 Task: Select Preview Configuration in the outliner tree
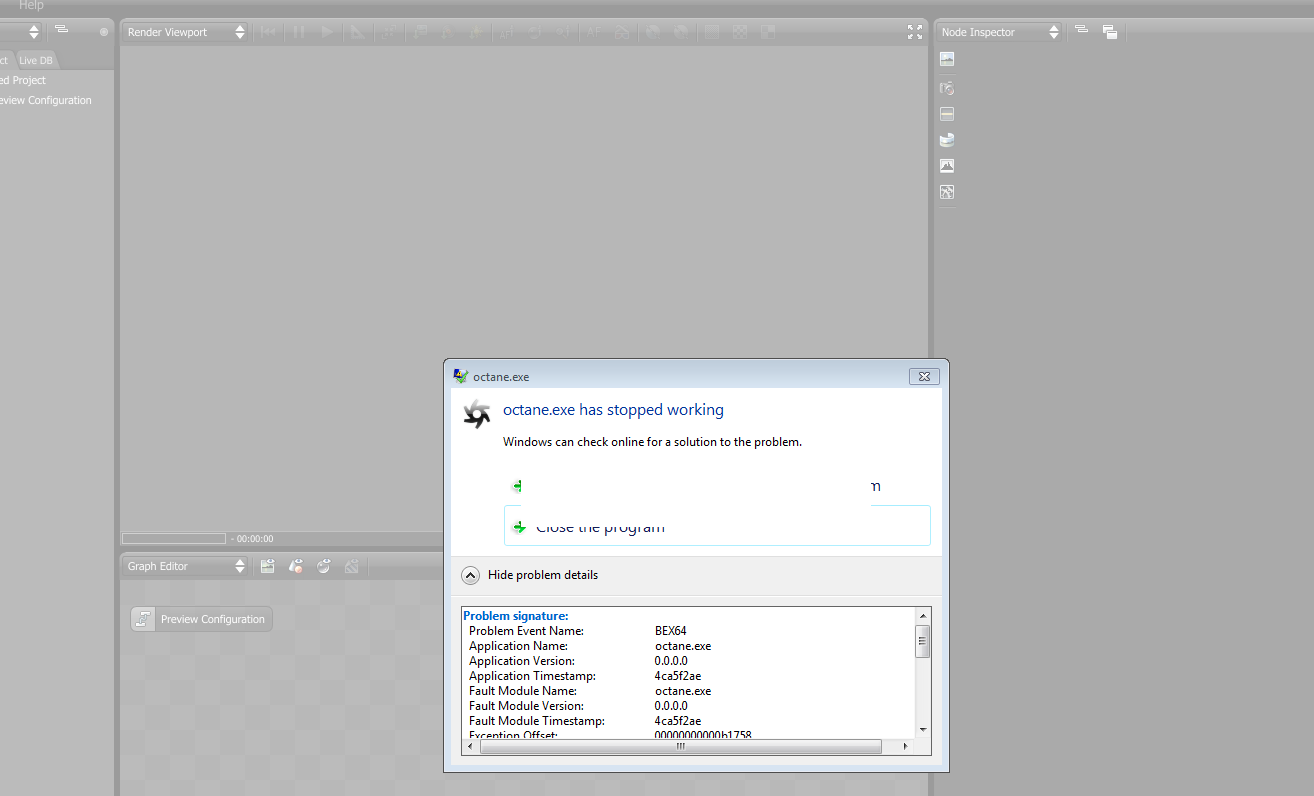(x=46, y=100)
